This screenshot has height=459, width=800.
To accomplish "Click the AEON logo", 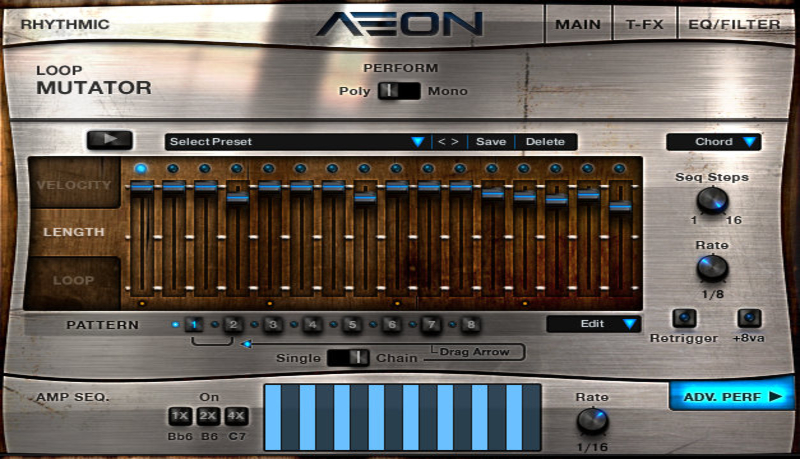I will tap(399, 24).
